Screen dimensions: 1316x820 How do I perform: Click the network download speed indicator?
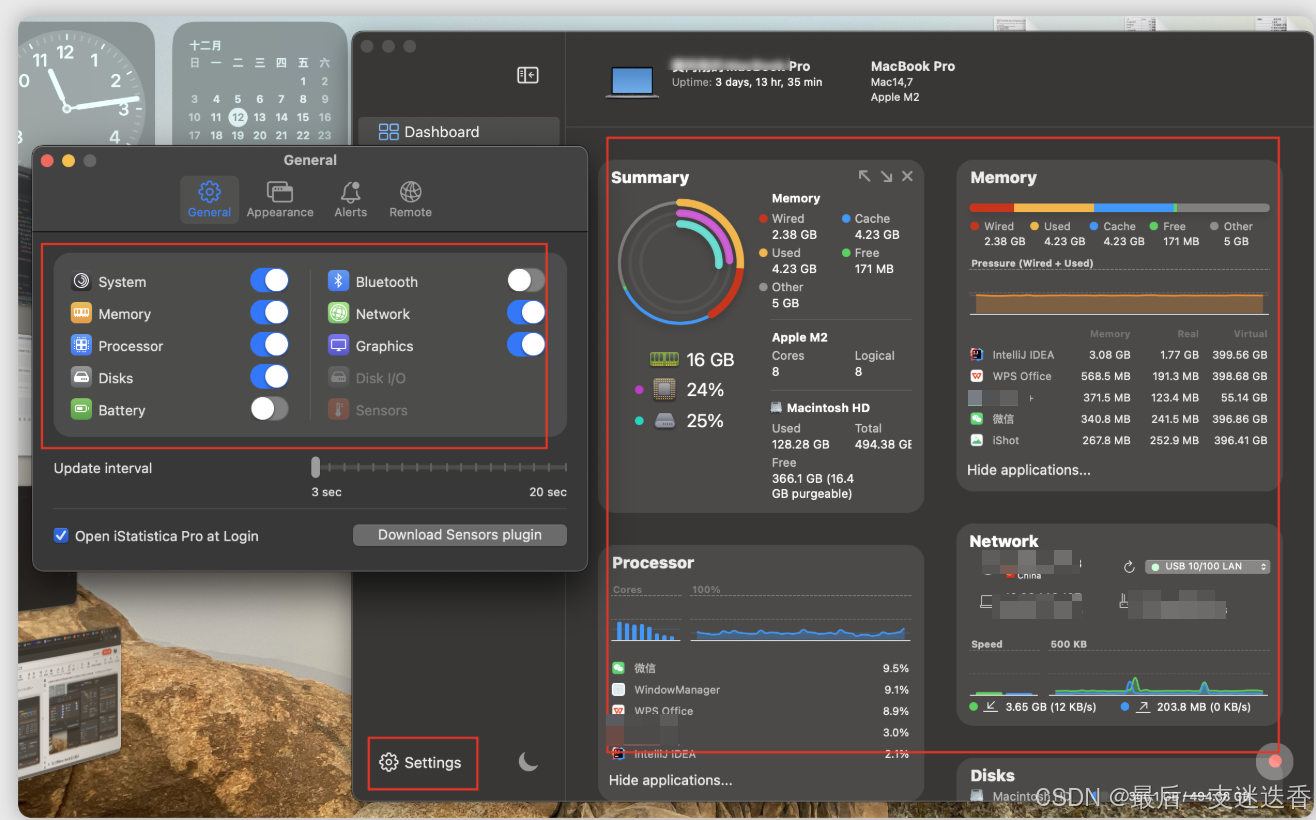(1033, 707)
